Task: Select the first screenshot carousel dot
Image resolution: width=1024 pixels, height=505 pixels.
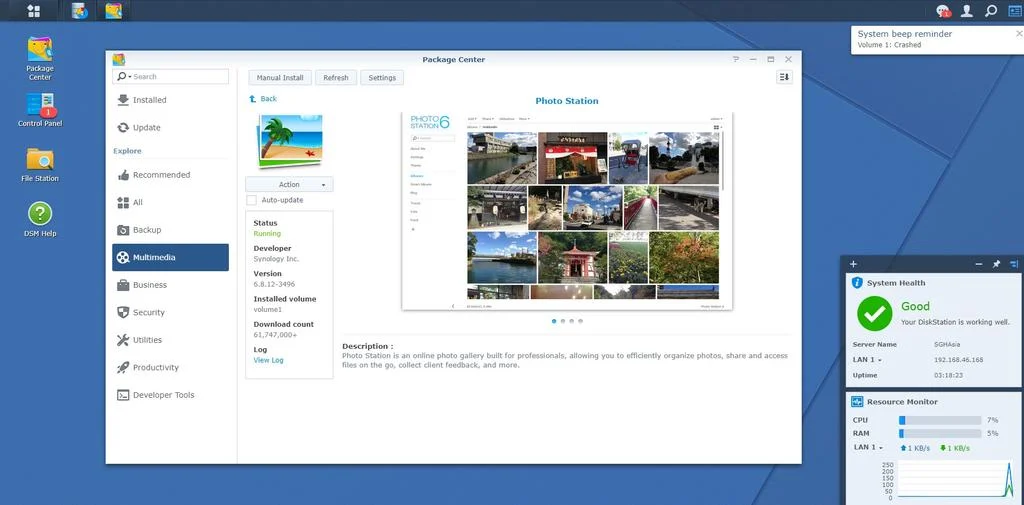Action: (x=554, y=321)
